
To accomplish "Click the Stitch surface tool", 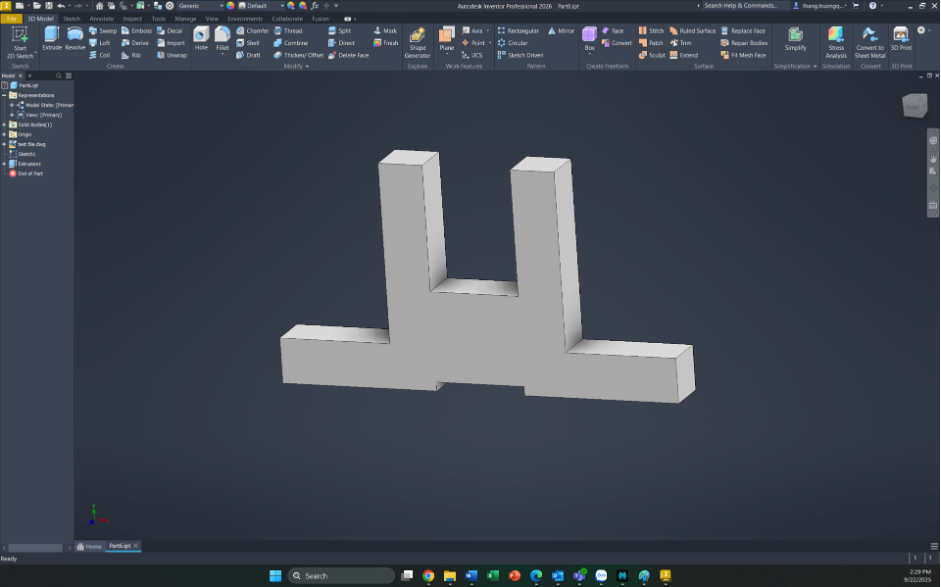I will pos(651,31).
